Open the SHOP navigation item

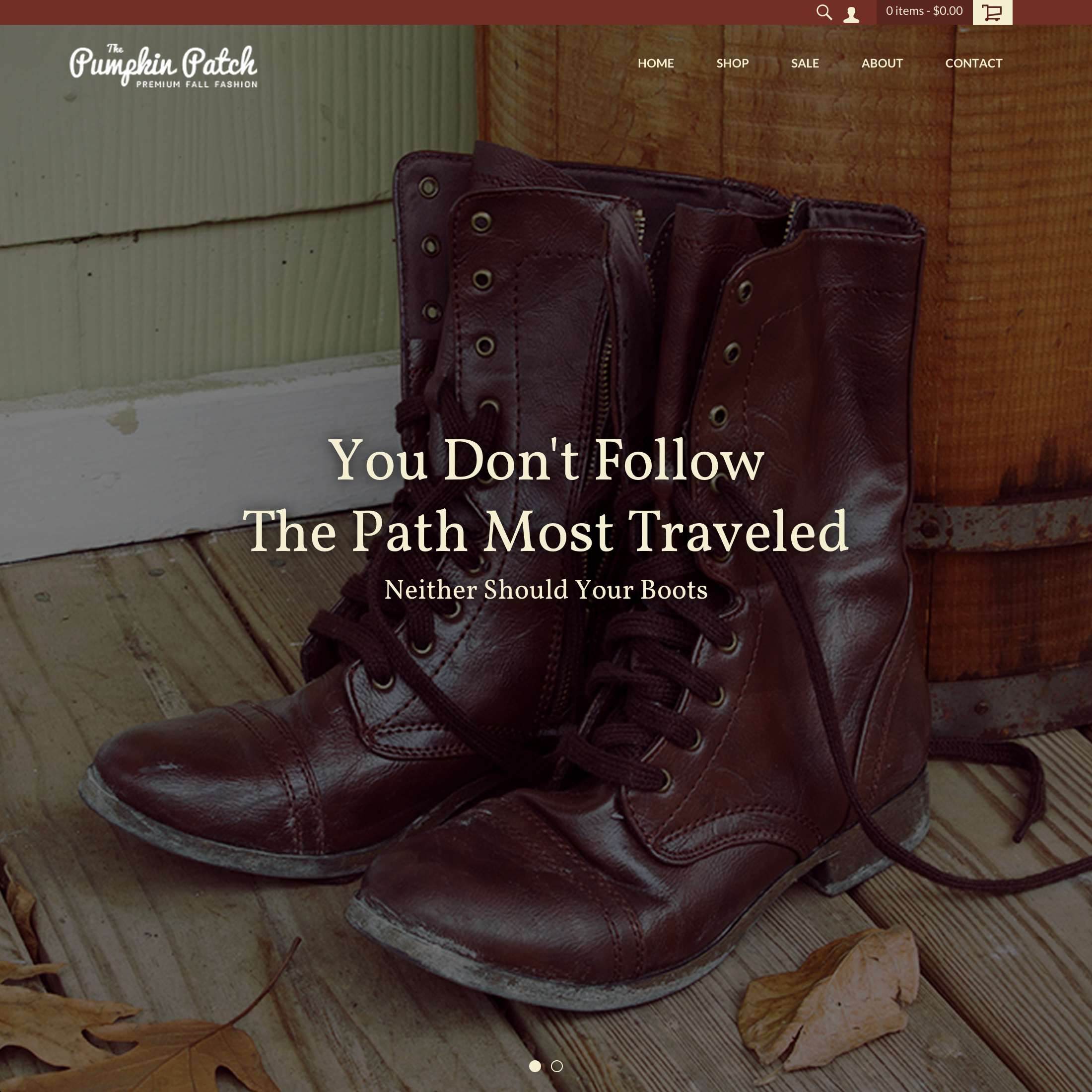pos(733,64)
